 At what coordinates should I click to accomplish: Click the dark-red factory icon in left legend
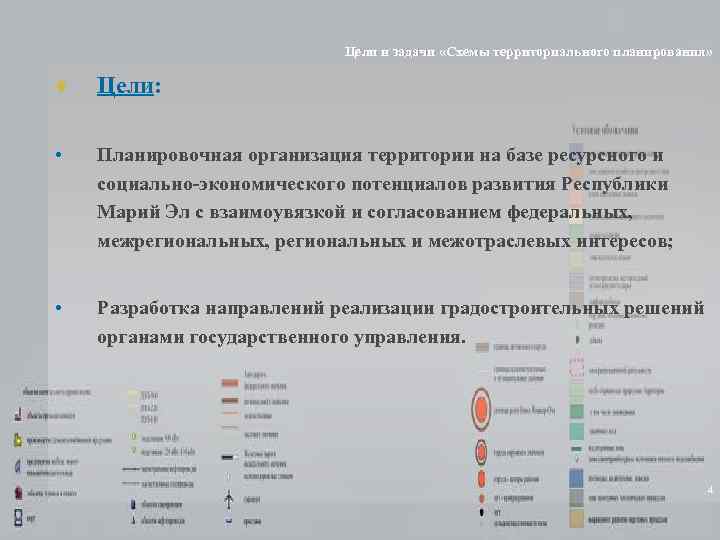(x=18, y=492)
